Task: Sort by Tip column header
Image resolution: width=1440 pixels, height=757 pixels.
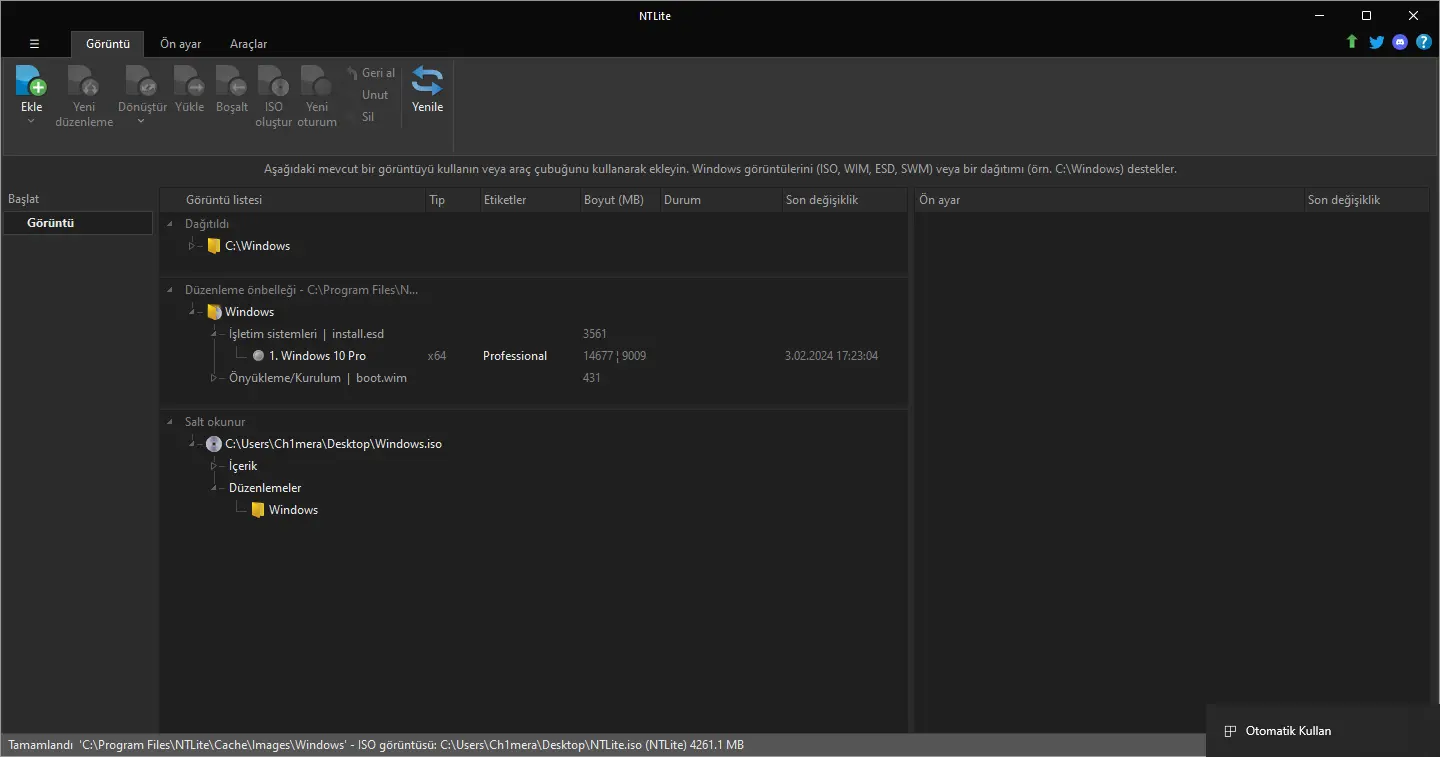Action: click(x=453, y=200)
